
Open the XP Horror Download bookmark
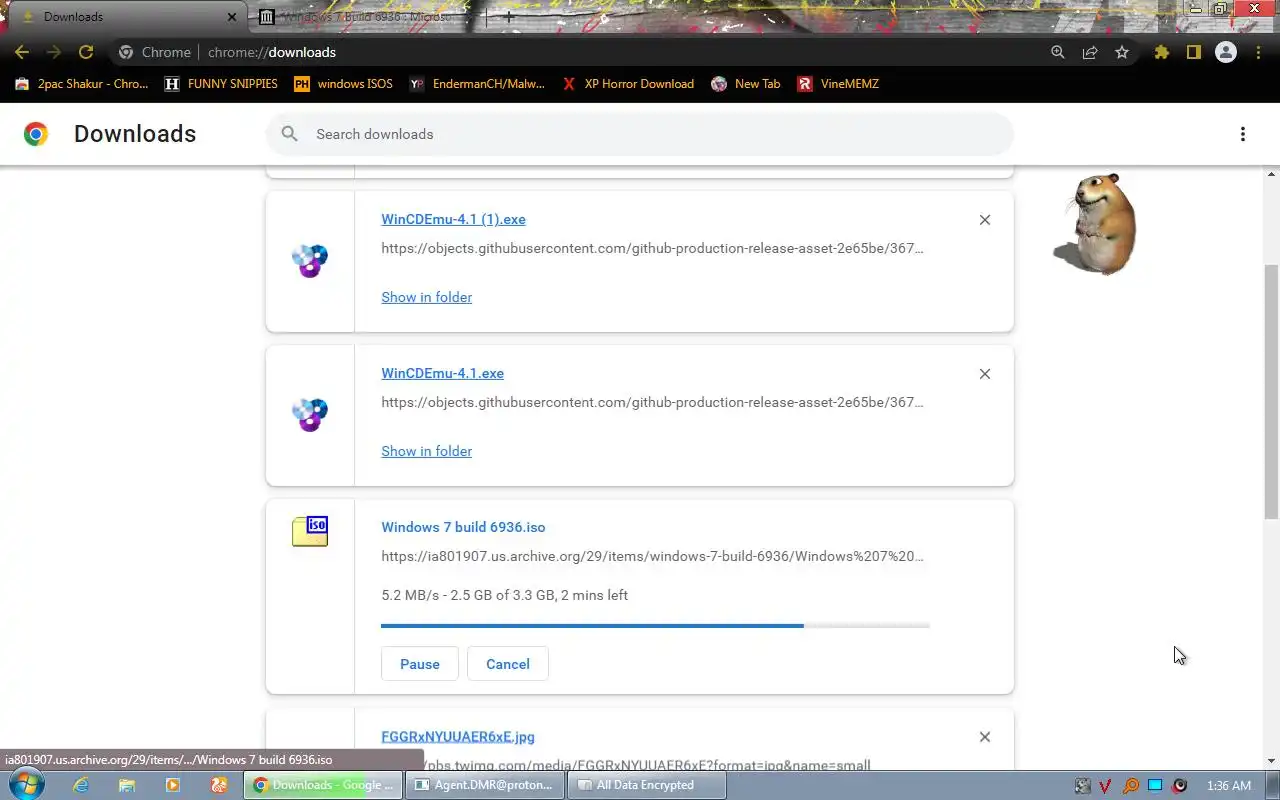(628, 84)
